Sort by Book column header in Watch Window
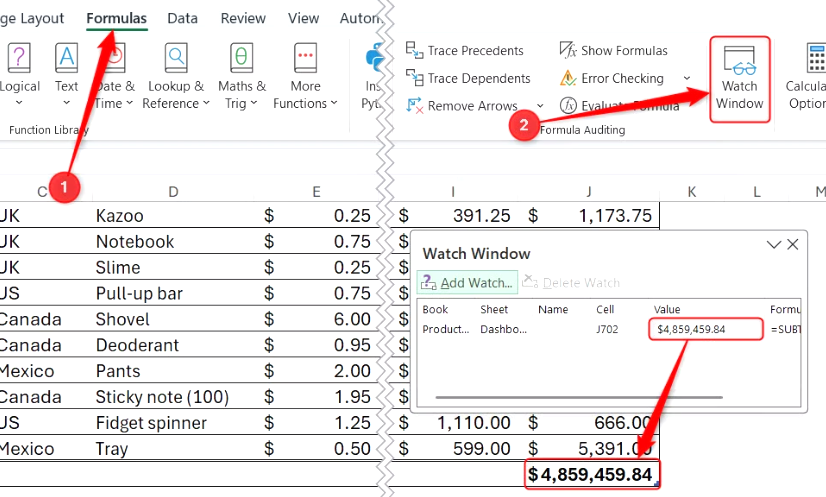Image resolution: width=826 pixels, height=497 pixels. (x=435, y=309)
